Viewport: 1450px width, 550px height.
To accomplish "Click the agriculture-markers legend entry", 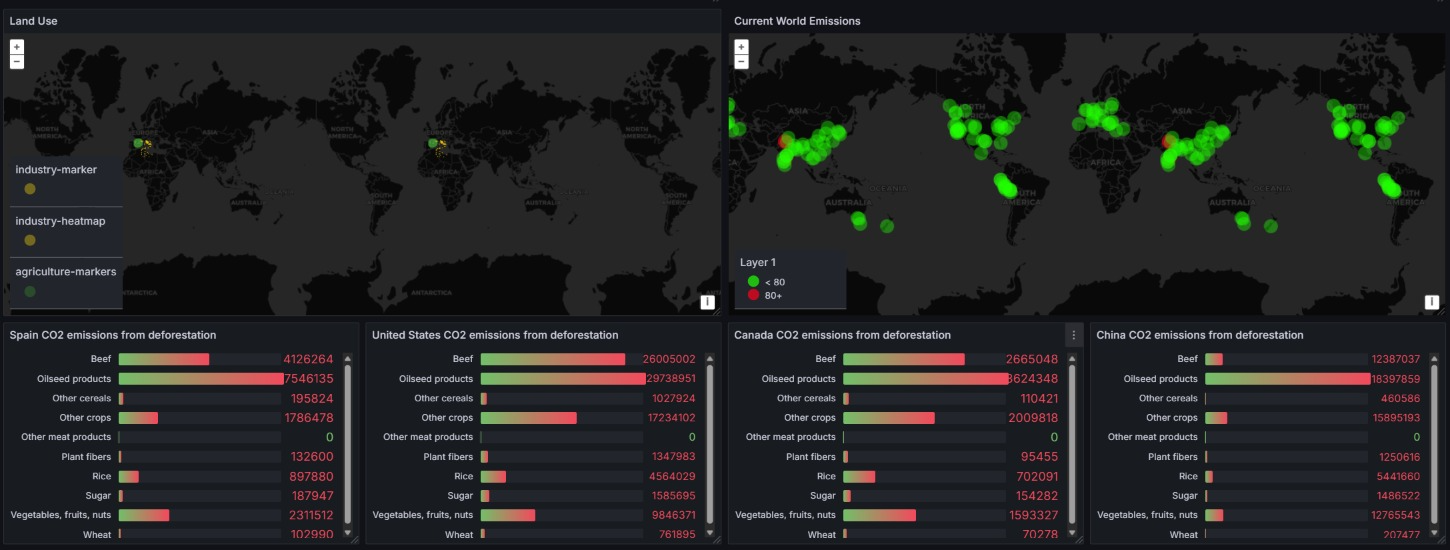I will click(66, 272).
